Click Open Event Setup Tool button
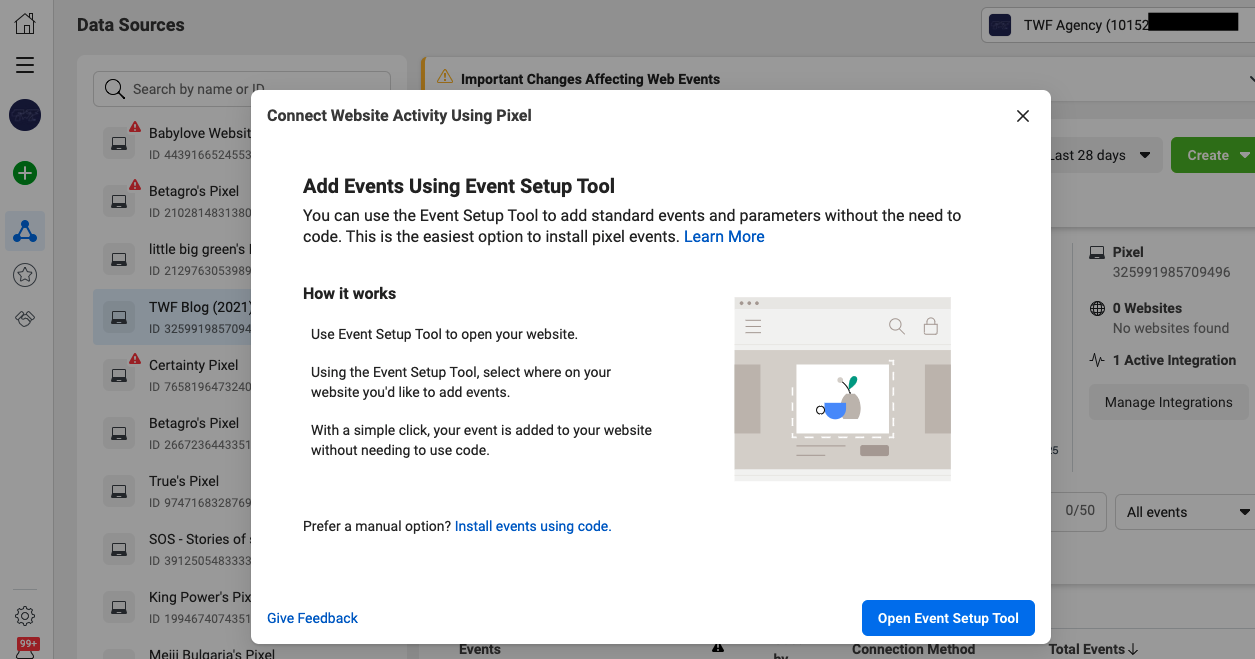Image resolution: width=1255 pixels, height=659 pixels. [947, 618]
